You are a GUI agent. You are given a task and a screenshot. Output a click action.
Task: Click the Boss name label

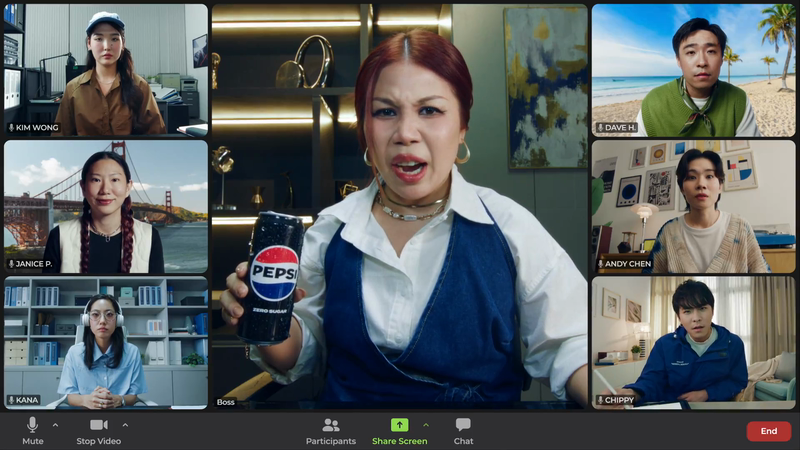pyautogui.click(x=226, y=402)
